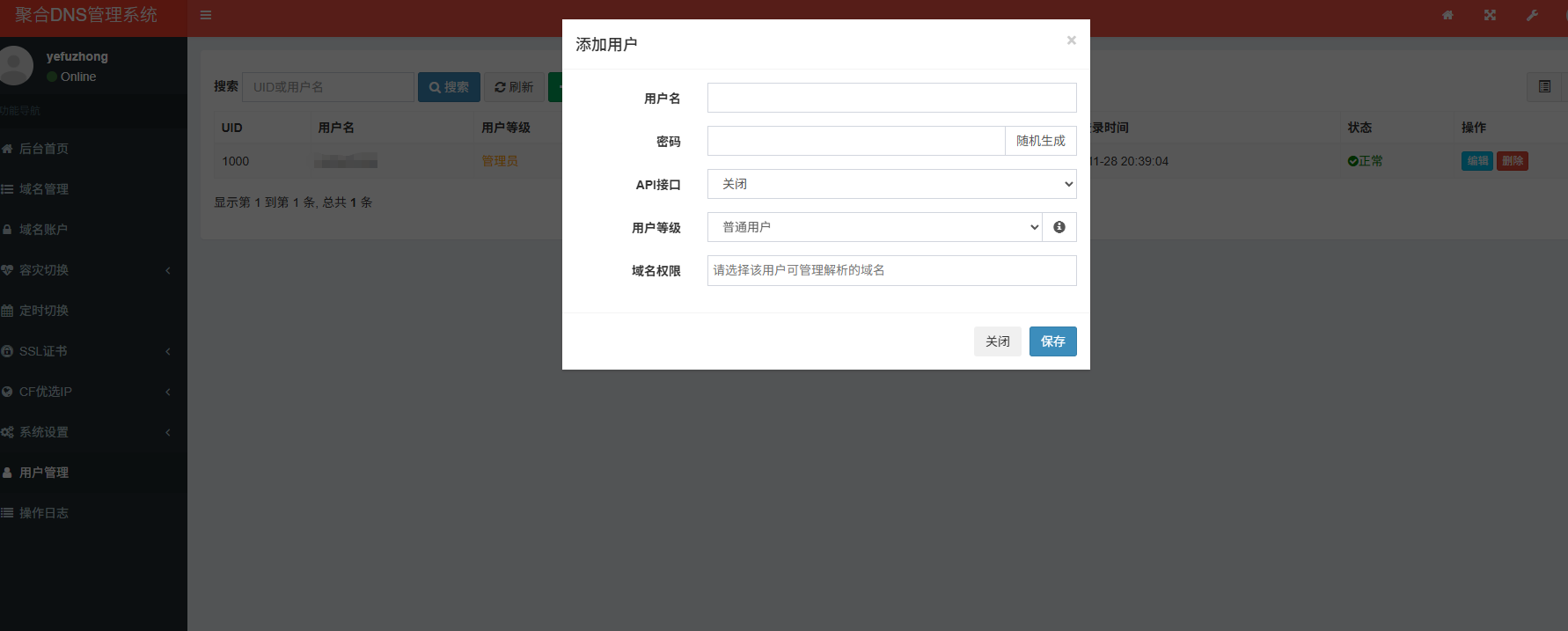
Task: Expand the 容灾切换 sidebar menu
Action: pyautogui.click(x=88, y=270)
